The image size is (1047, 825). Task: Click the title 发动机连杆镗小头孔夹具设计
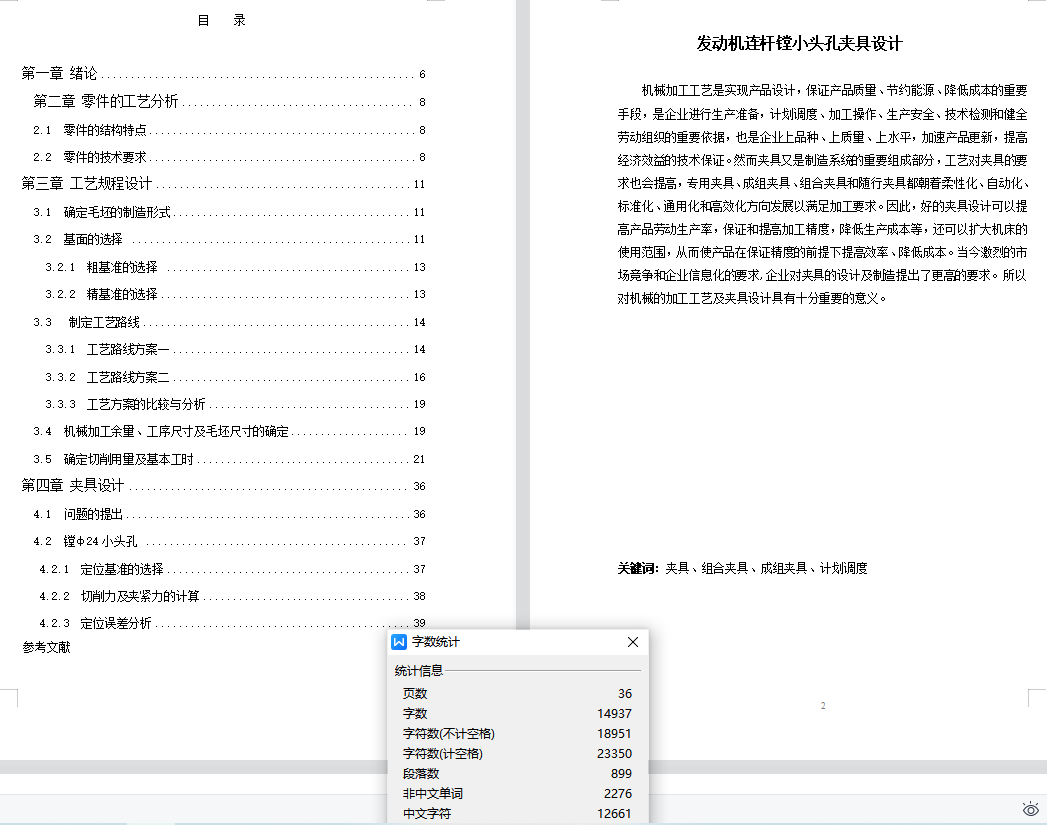click(x=799, y=44)
